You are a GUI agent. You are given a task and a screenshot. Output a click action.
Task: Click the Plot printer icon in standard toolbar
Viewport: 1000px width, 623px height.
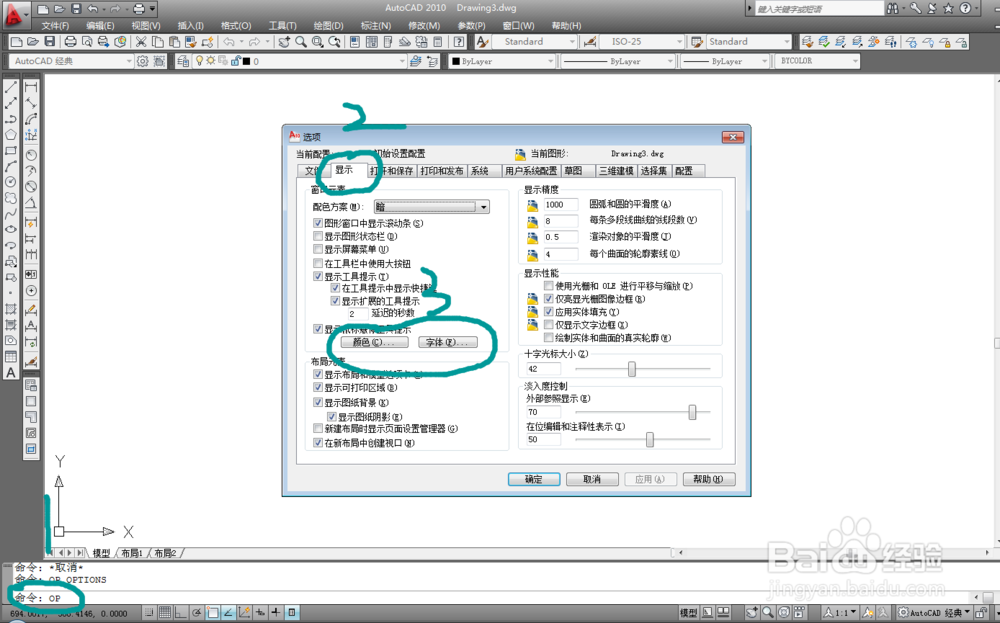point(70,41)
